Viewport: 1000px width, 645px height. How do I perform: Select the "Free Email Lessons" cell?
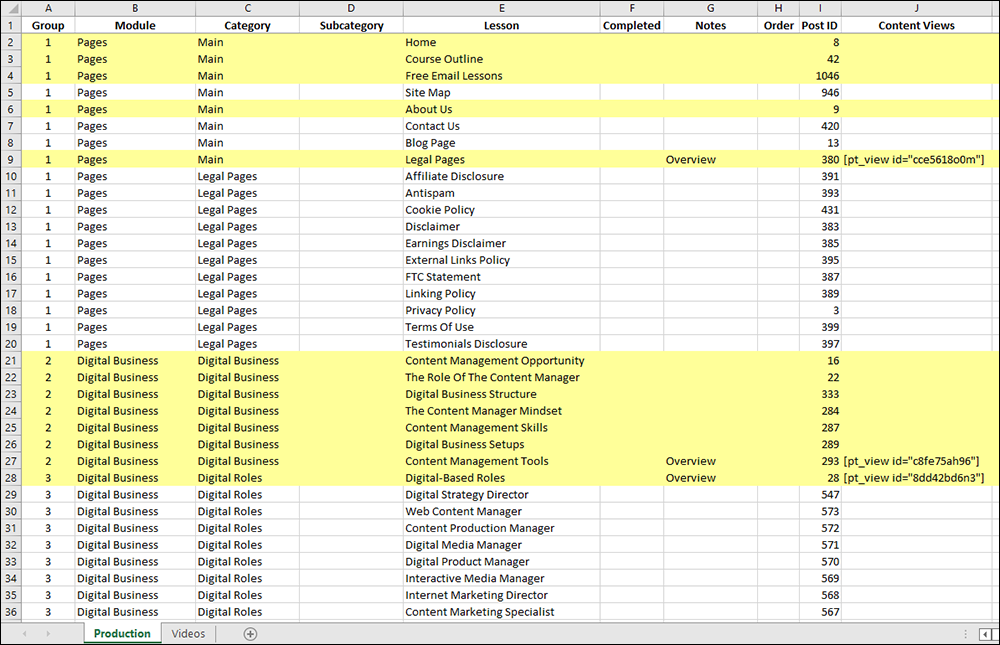[x=501, y=76]
